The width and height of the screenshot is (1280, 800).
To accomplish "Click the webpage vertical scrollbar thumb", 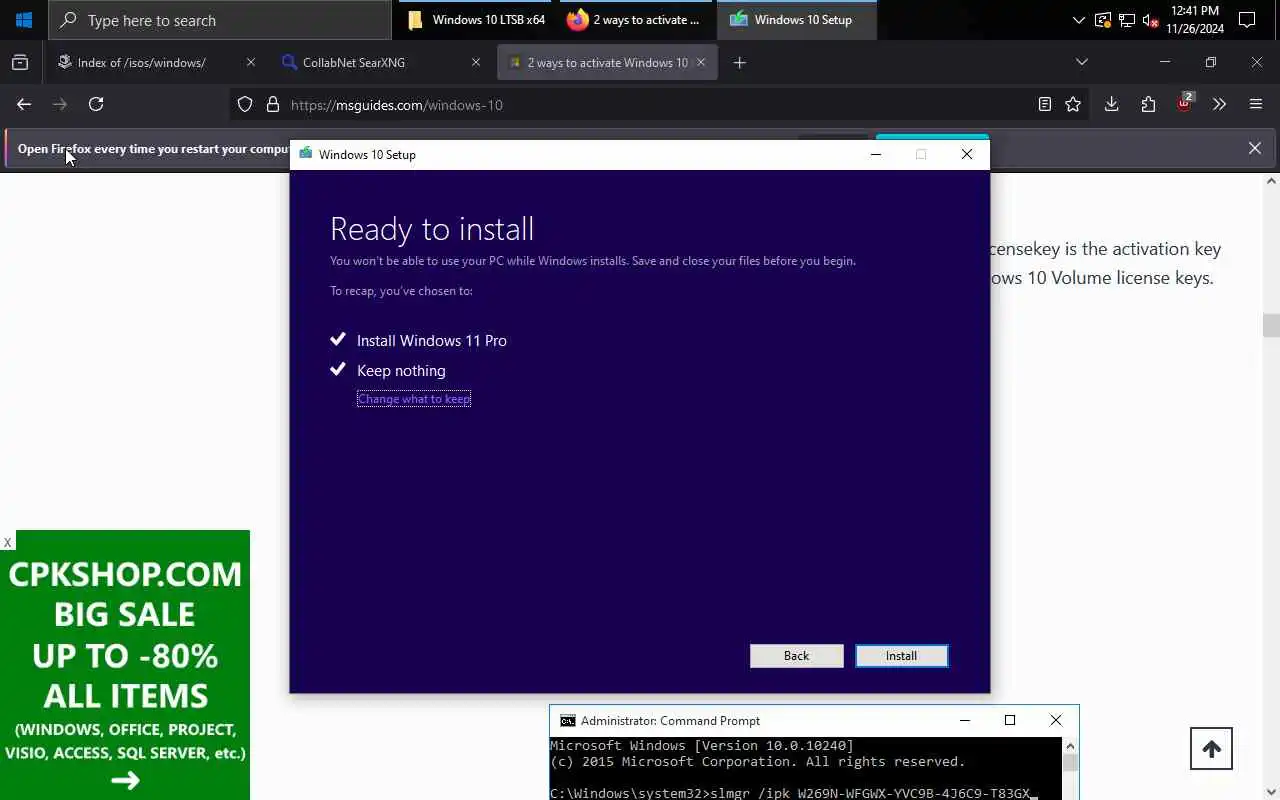I will tap(1271, 325).
